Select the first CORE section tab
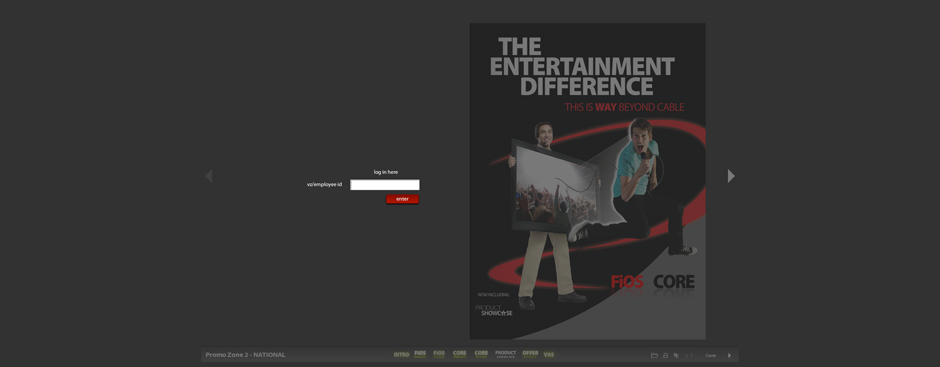 click(x=460, y=354)
